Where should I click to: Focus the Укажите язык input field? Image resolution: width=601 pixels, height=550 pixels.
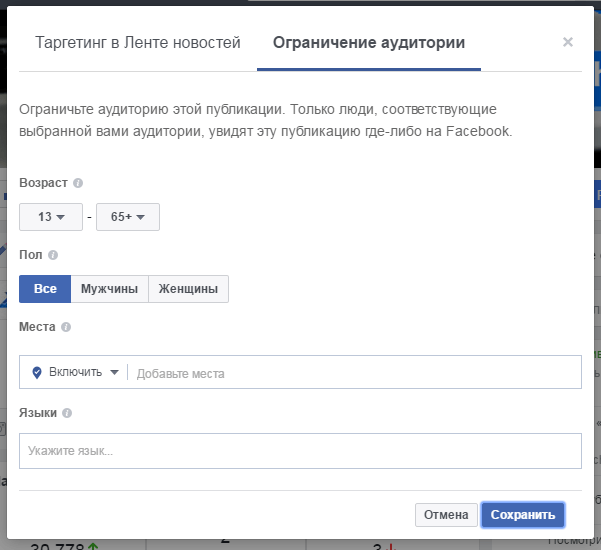(x=300, y=451)
